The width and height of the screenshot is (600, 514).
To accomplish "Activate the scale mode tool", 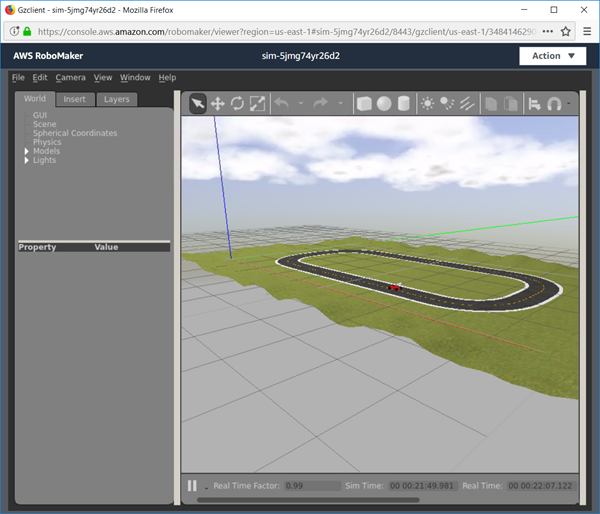I will point(257,103).
